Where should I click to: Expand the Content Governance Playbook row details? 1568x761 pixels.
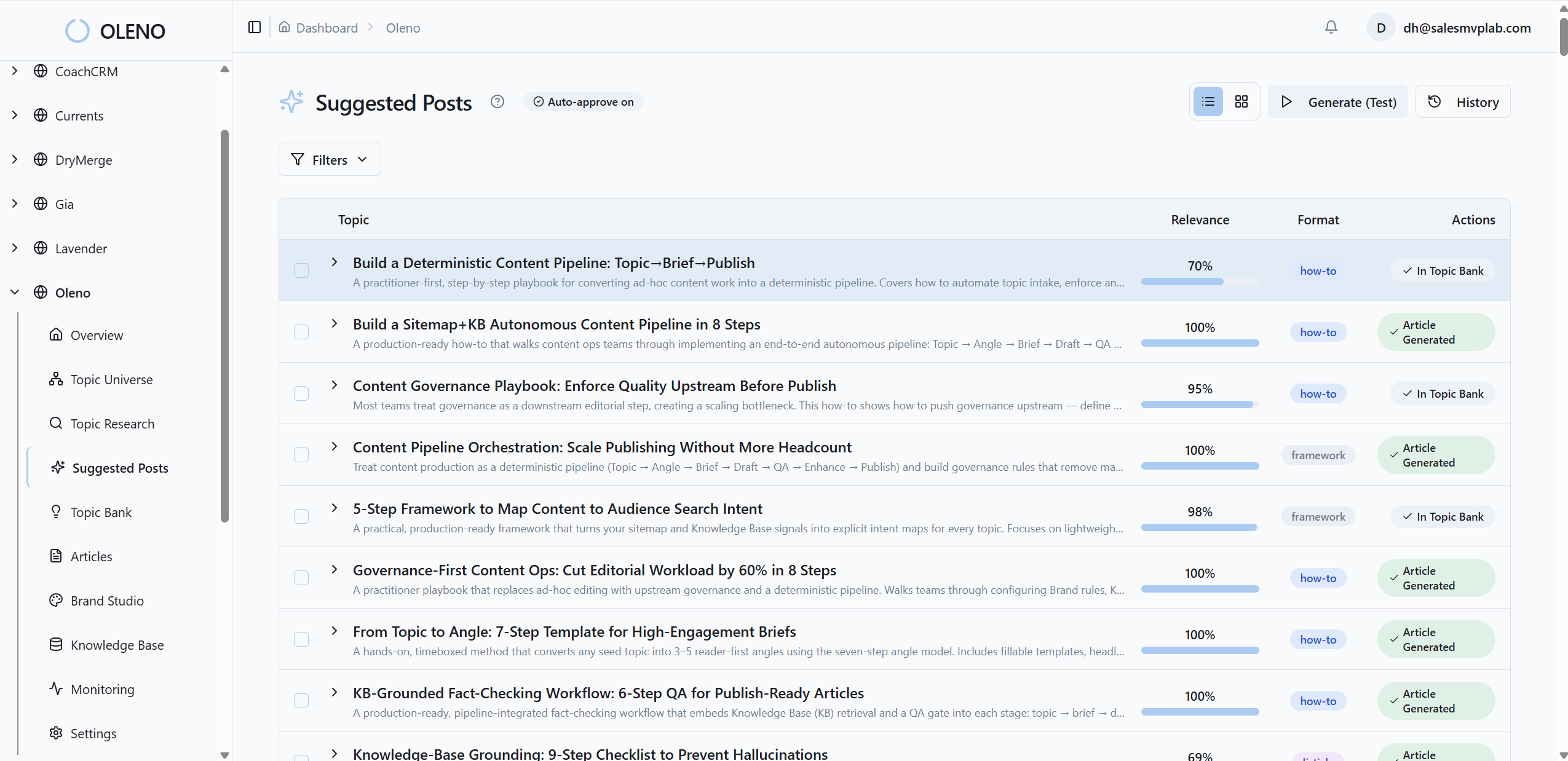pyautogui.click(x=335, y=385)
